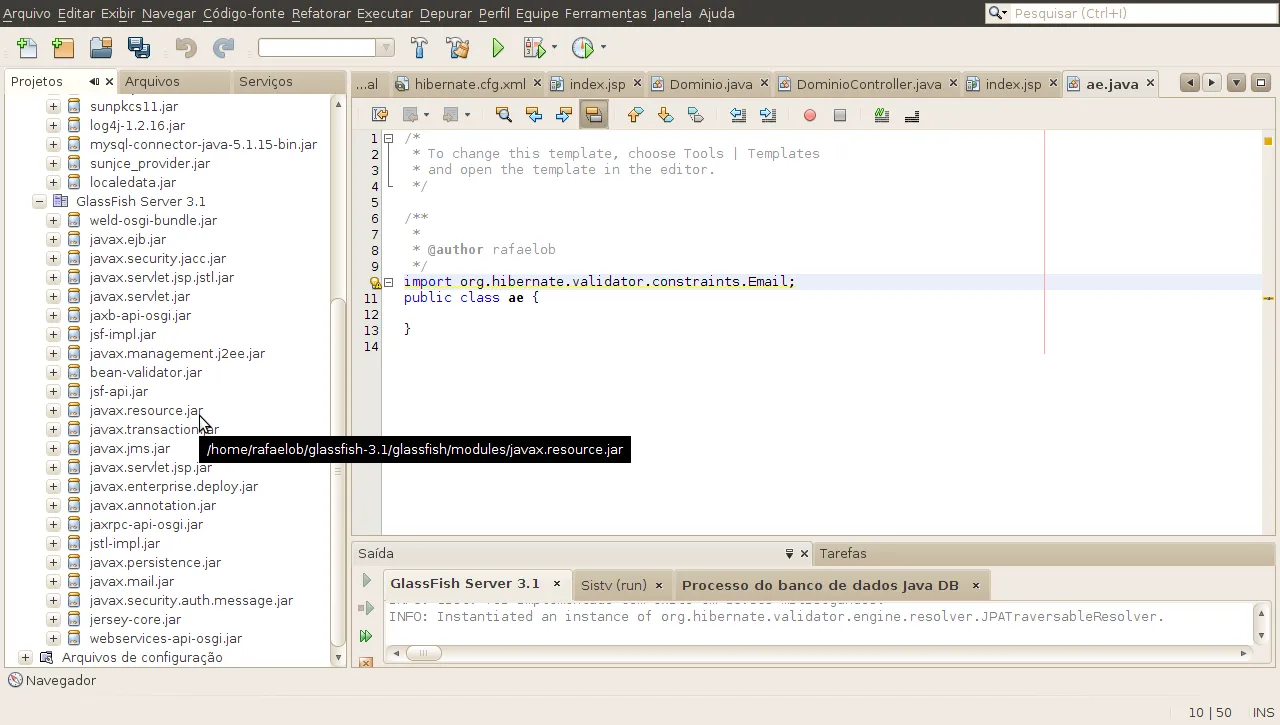1280x725 pixels.
Task: Click the Build hammer icon
Action: [x=419, y=48]
